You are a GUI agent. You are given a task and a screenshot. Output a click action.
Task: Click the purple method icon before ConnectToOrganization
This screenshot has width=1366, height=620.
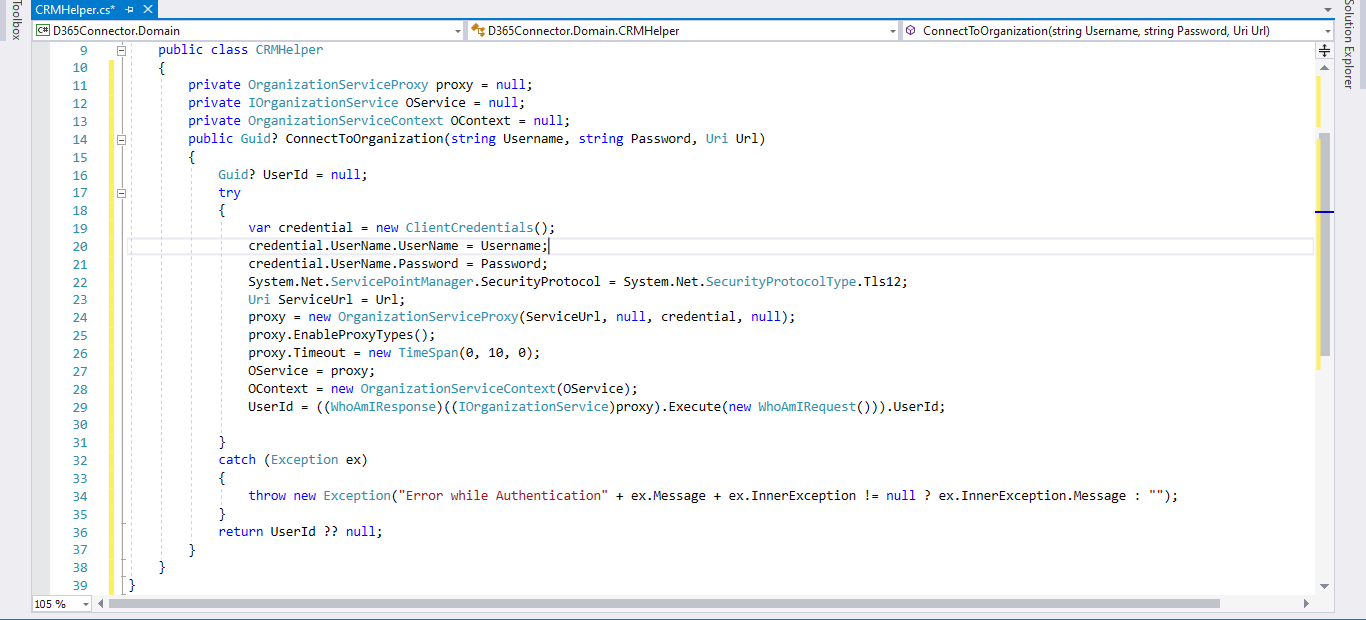tap(909, 30)
